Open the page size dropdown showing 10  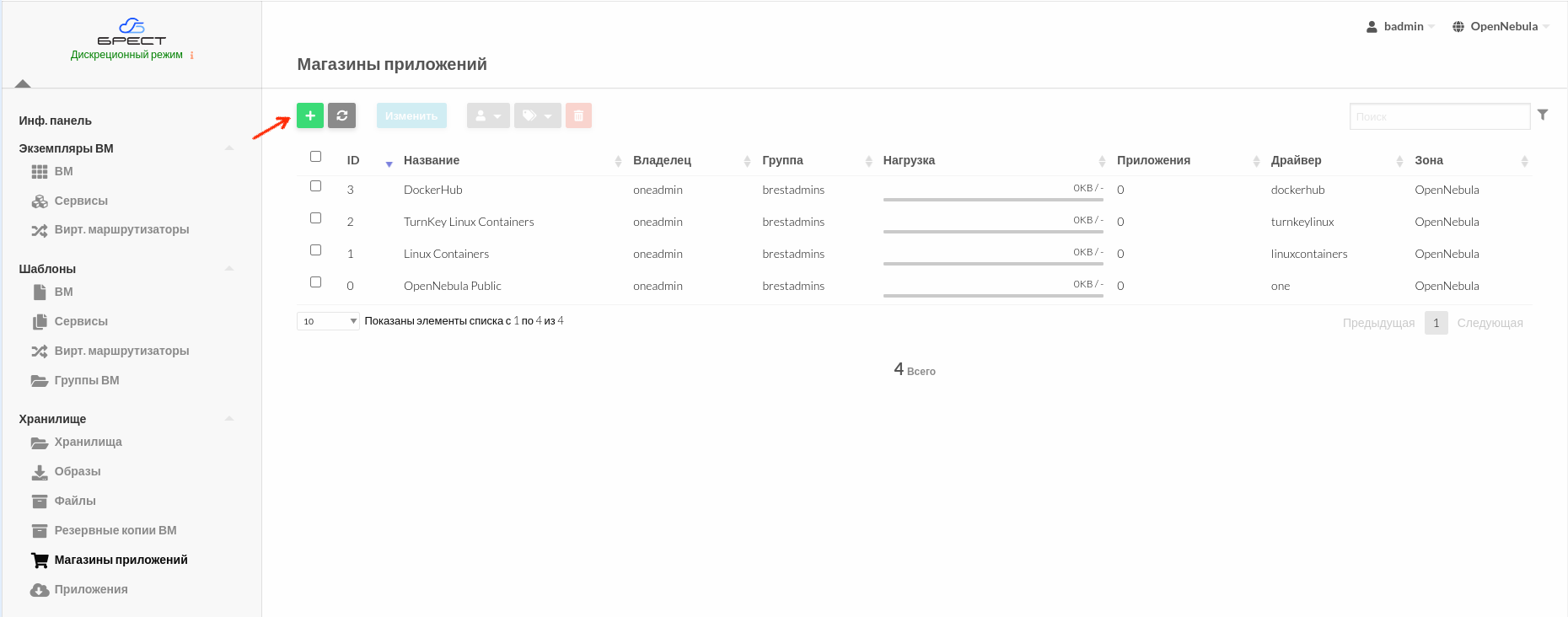328,321
